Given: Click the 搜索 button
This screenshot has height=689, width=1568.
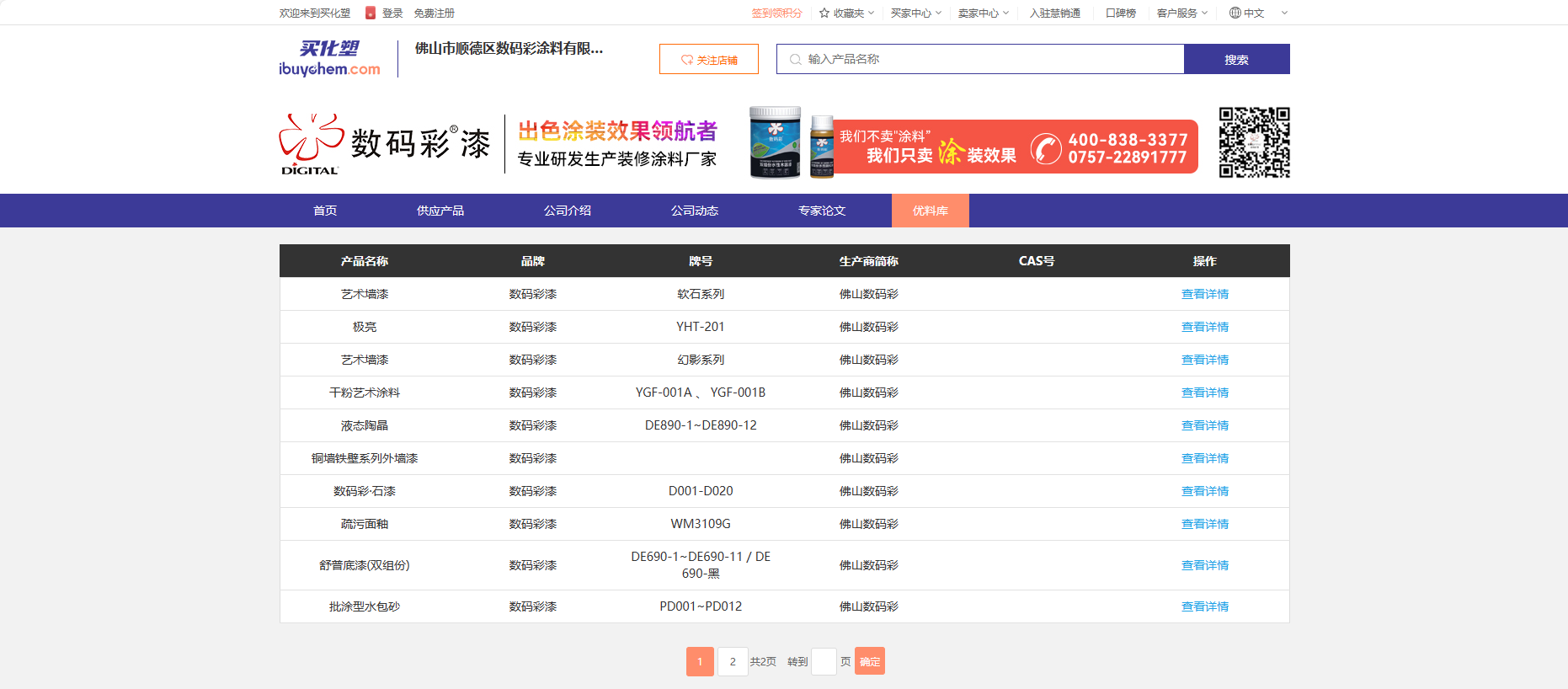Looking at the screenshot, I should click(x=1237, y=59).
